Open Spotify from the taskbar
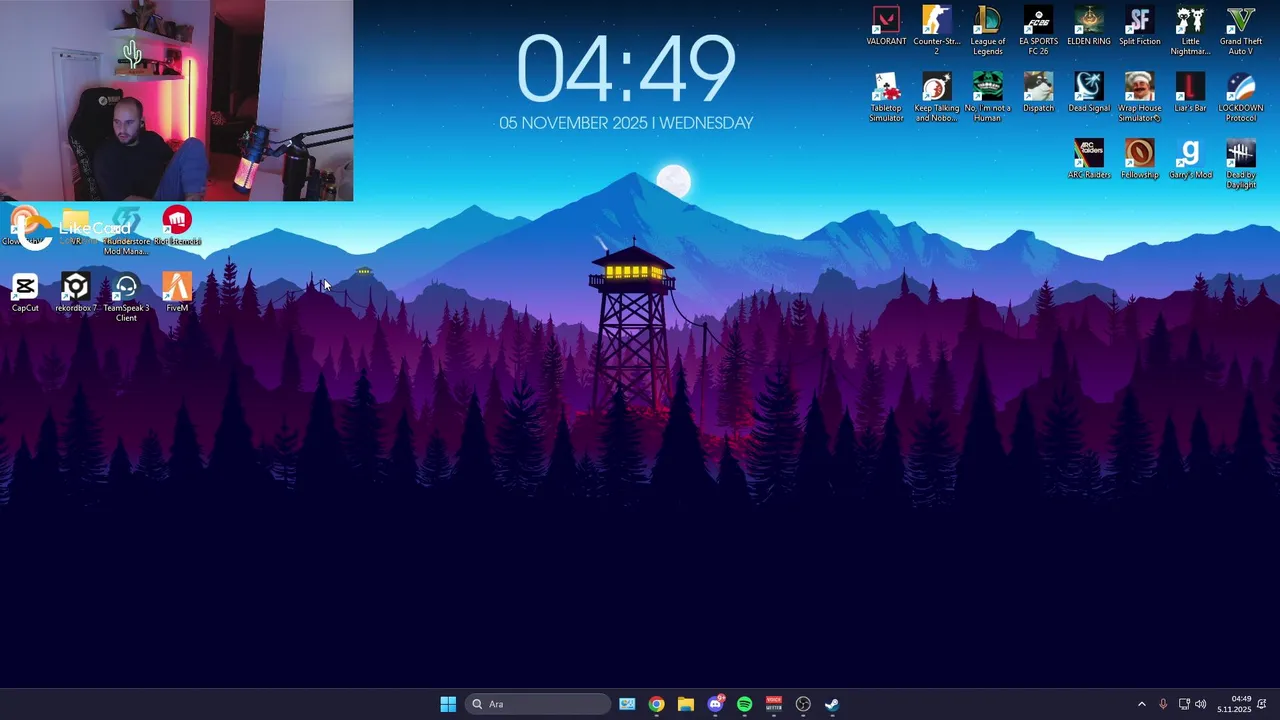Screen dimensions: 1280x720 [x=744, y=704]
